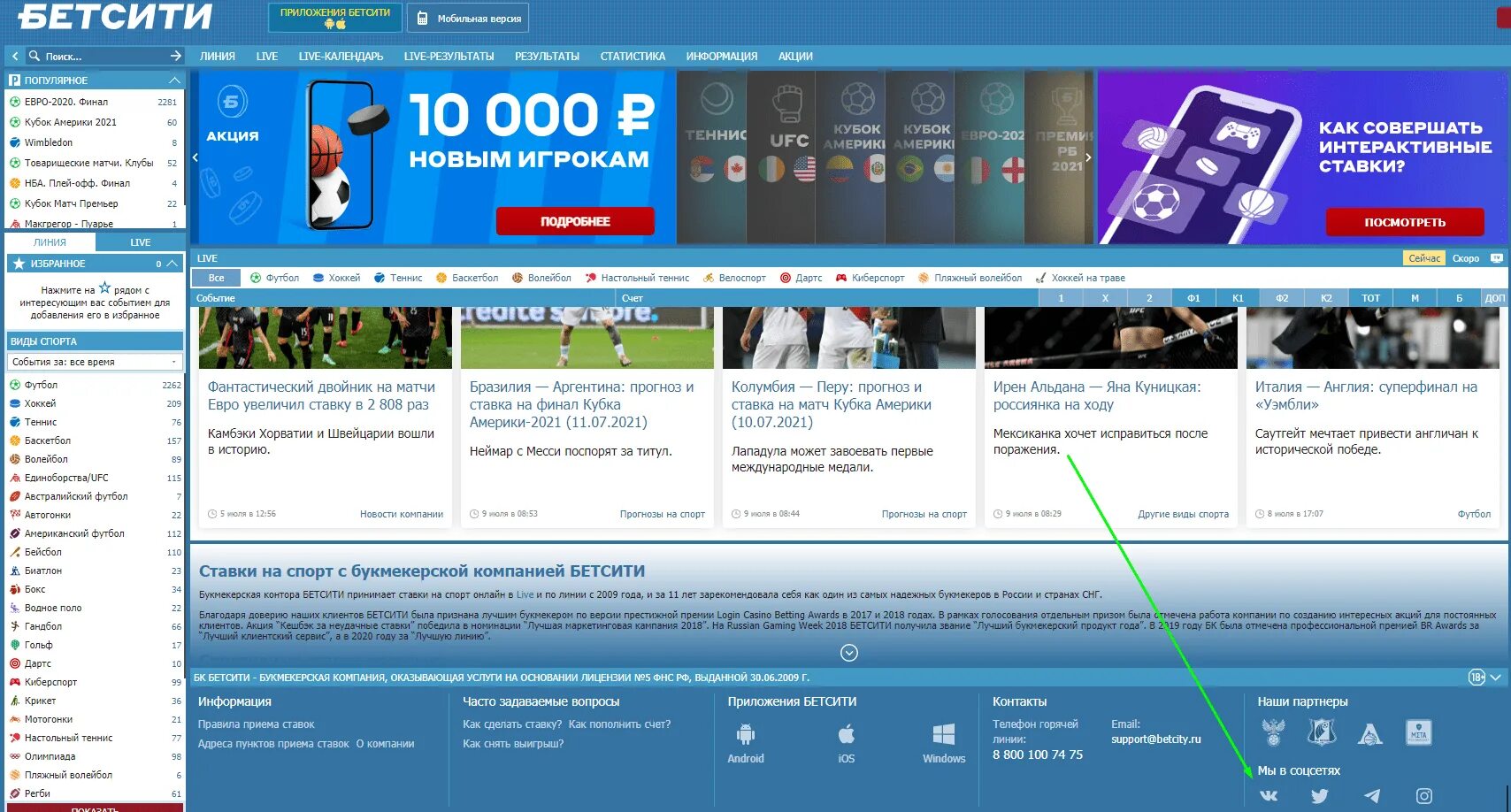Show next tournament banner slide

[1088, 157]
